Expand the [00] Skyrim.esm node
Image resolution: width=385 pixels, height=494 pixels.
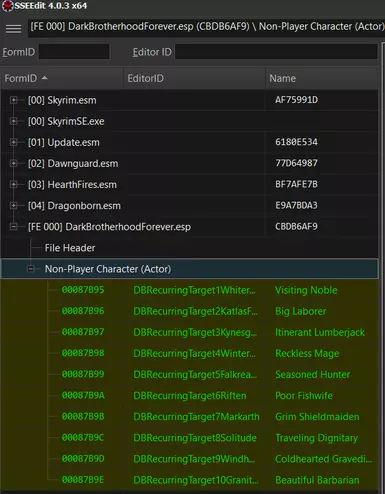point(14,100)
